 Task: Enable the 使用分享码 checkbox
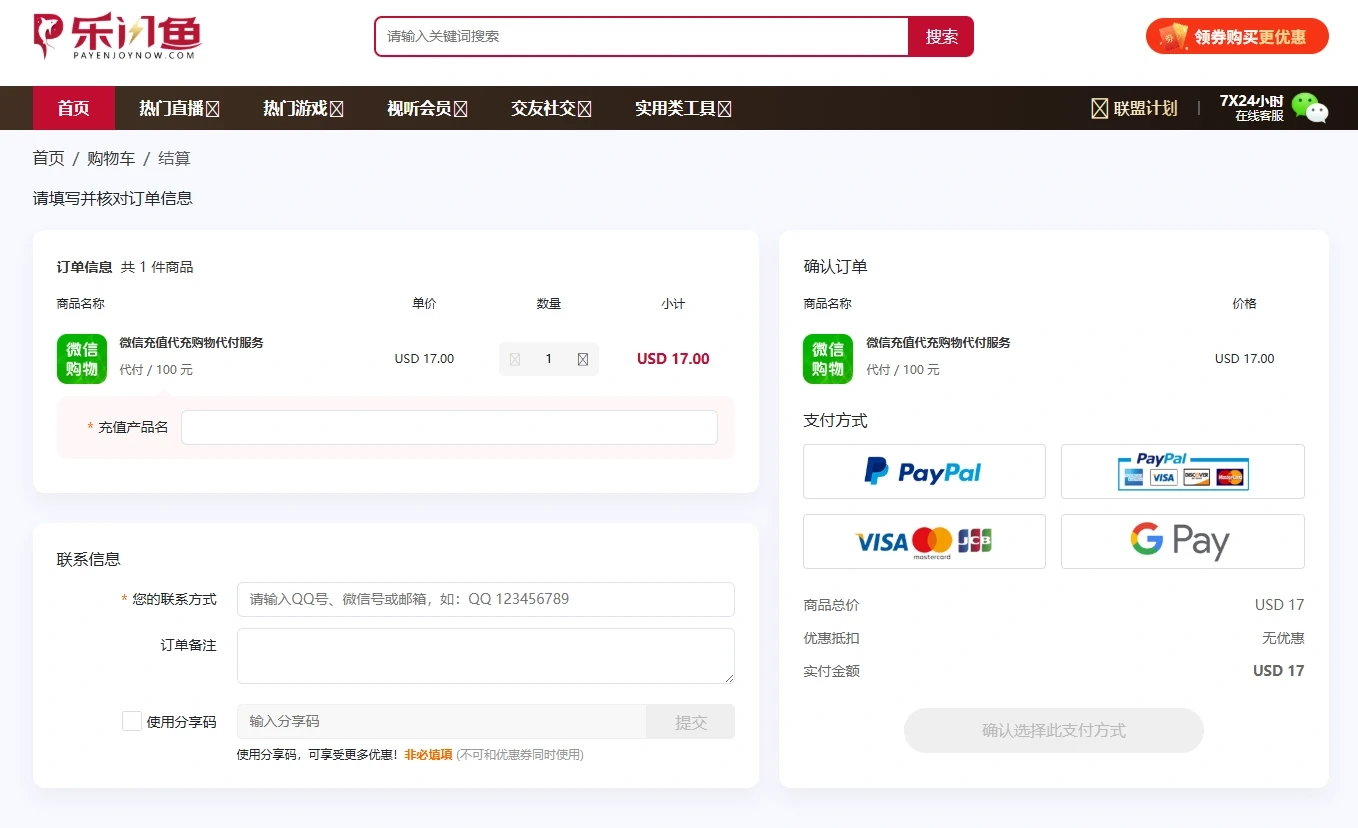(132, 721)
